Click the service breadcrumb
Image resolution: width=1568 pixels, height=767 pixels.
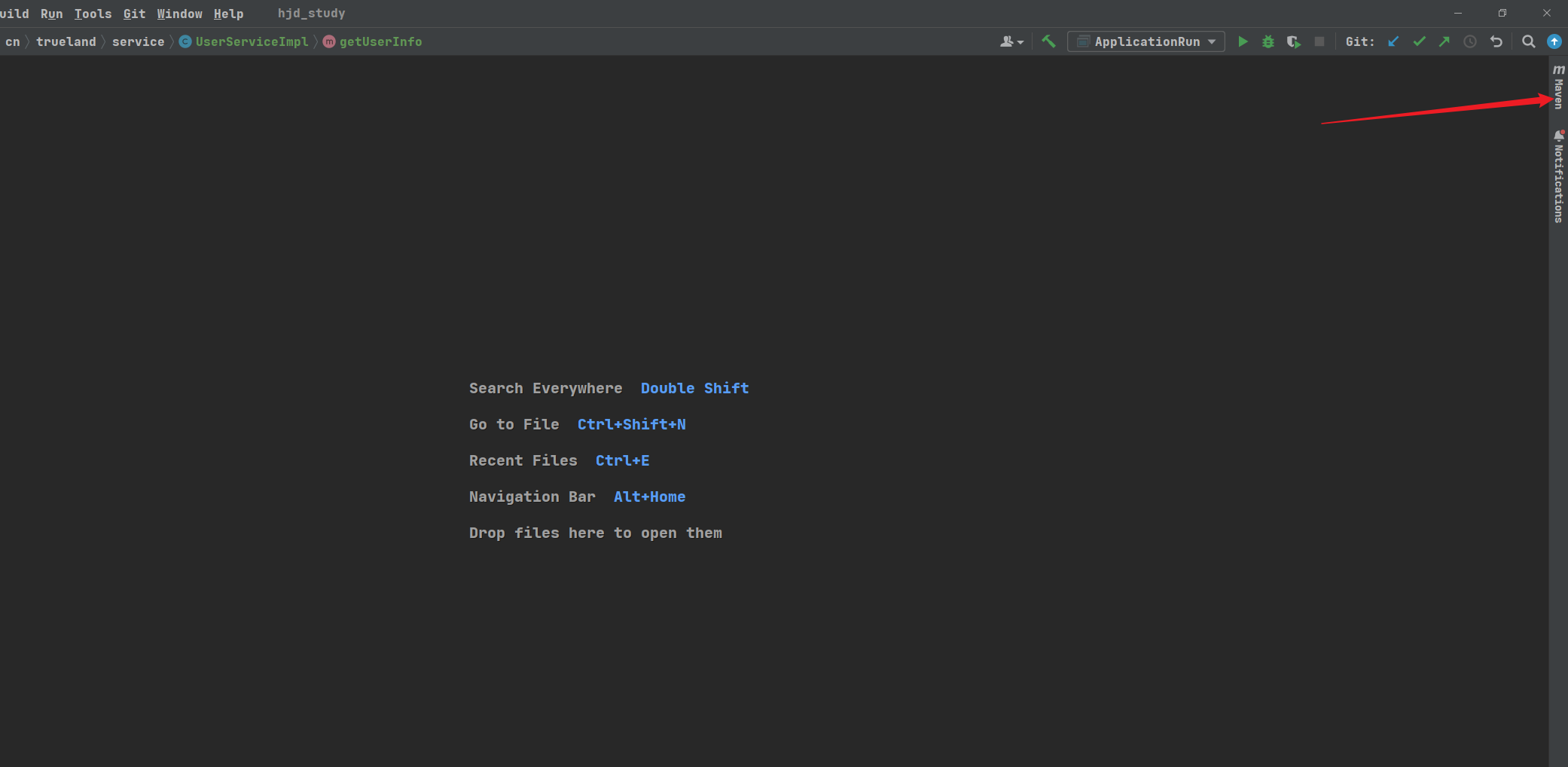pyautogui.click(x=138, y=41)
